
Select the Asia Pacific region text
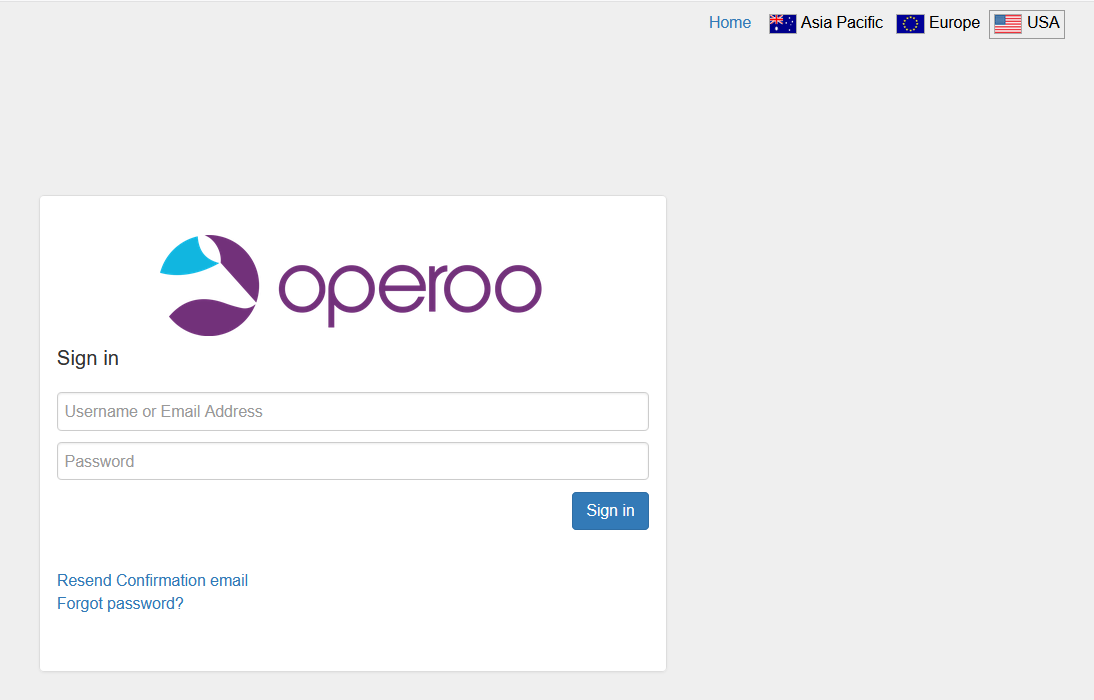coord(841,22)
